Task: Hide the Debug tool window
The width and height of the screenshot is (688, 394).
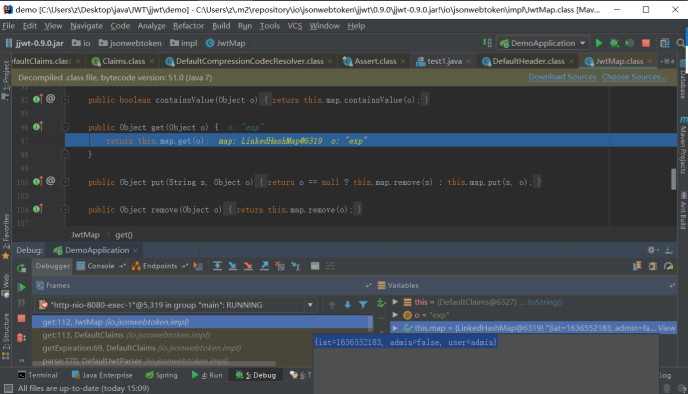Action: click(669, 250)
